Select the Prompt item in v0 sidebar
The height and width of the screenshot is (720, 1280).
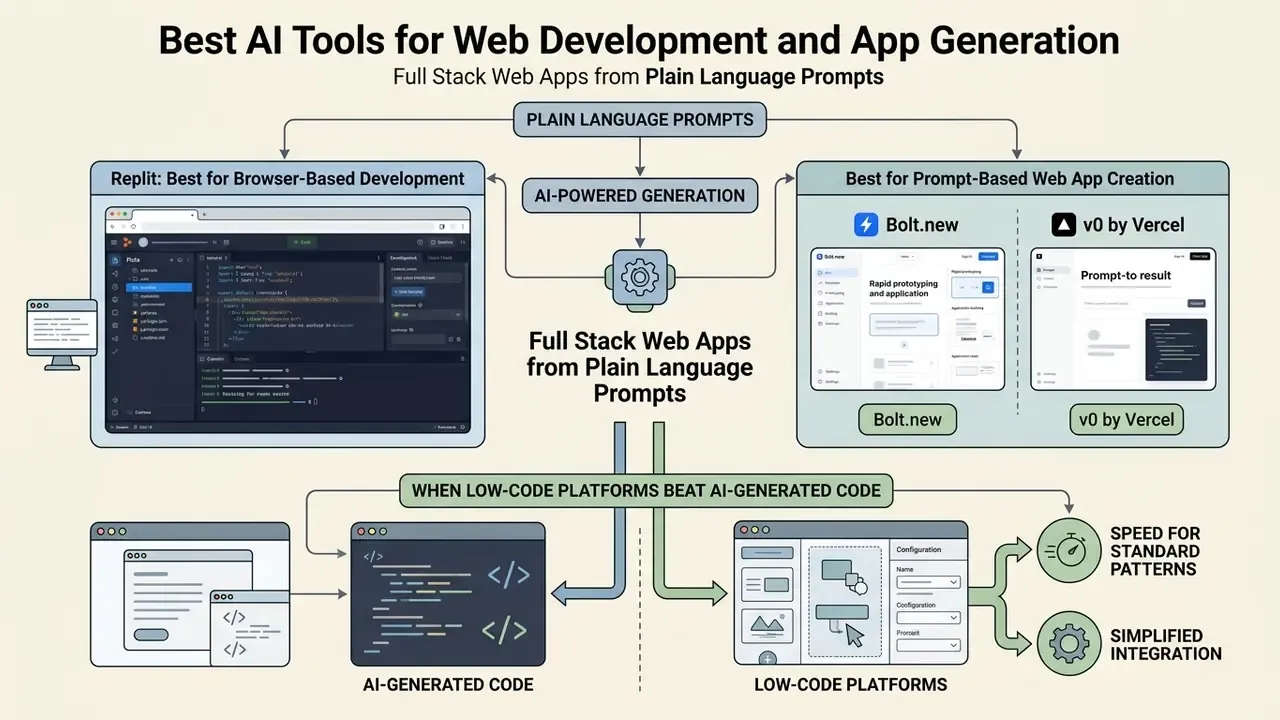[x=1053, y=270]
